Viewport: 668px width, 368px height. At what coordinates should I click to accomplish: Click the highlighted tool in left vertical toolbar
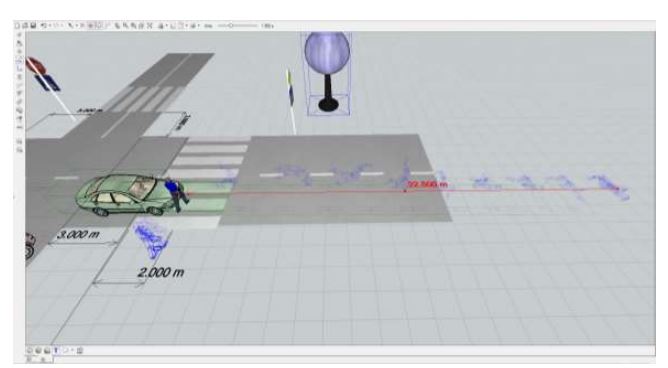[20, 60]
